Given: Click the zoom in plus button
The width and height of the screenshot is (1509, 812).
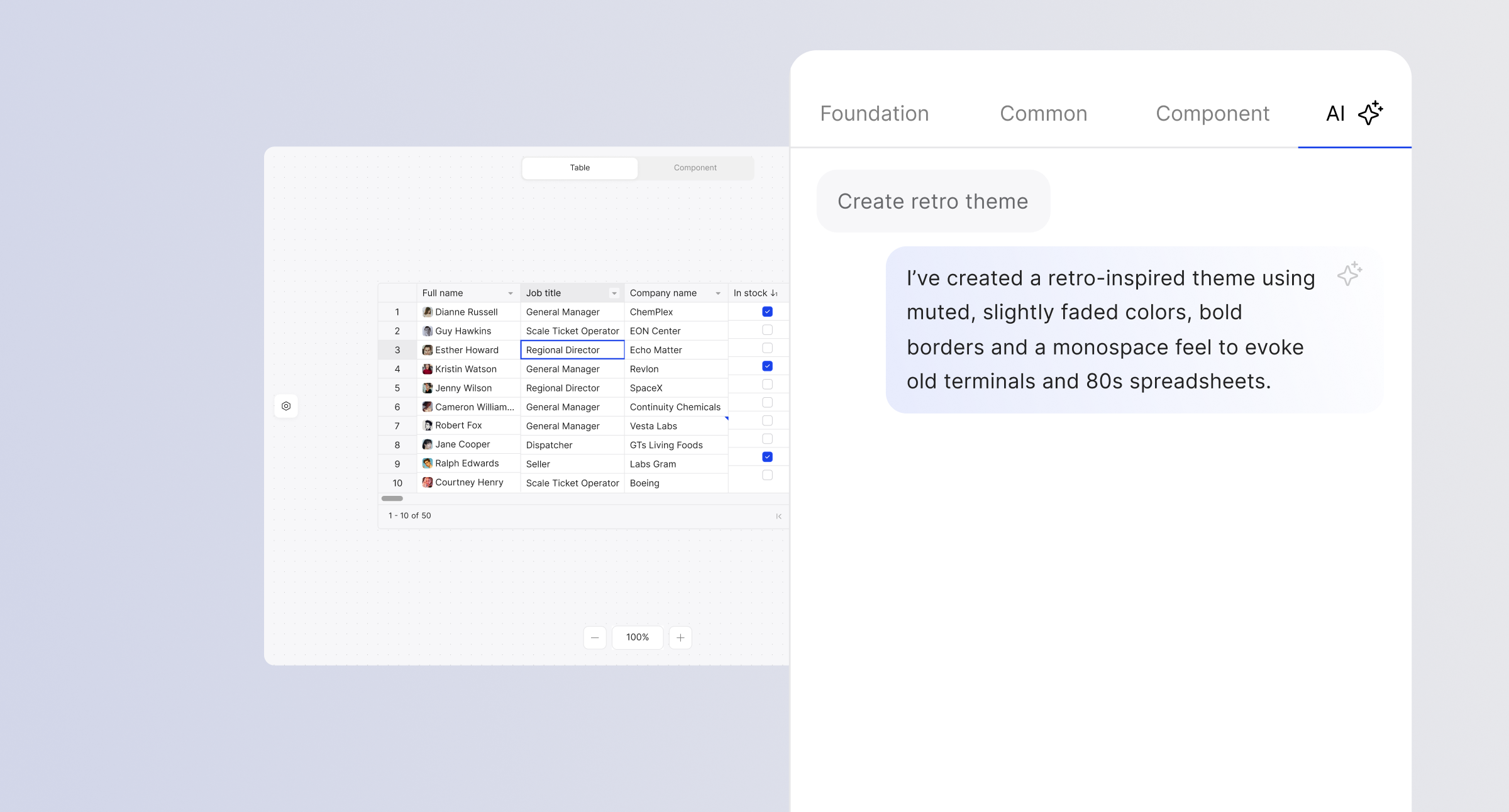Looking at the screenshot, I should pyautogui.click(x=680, y=637).
